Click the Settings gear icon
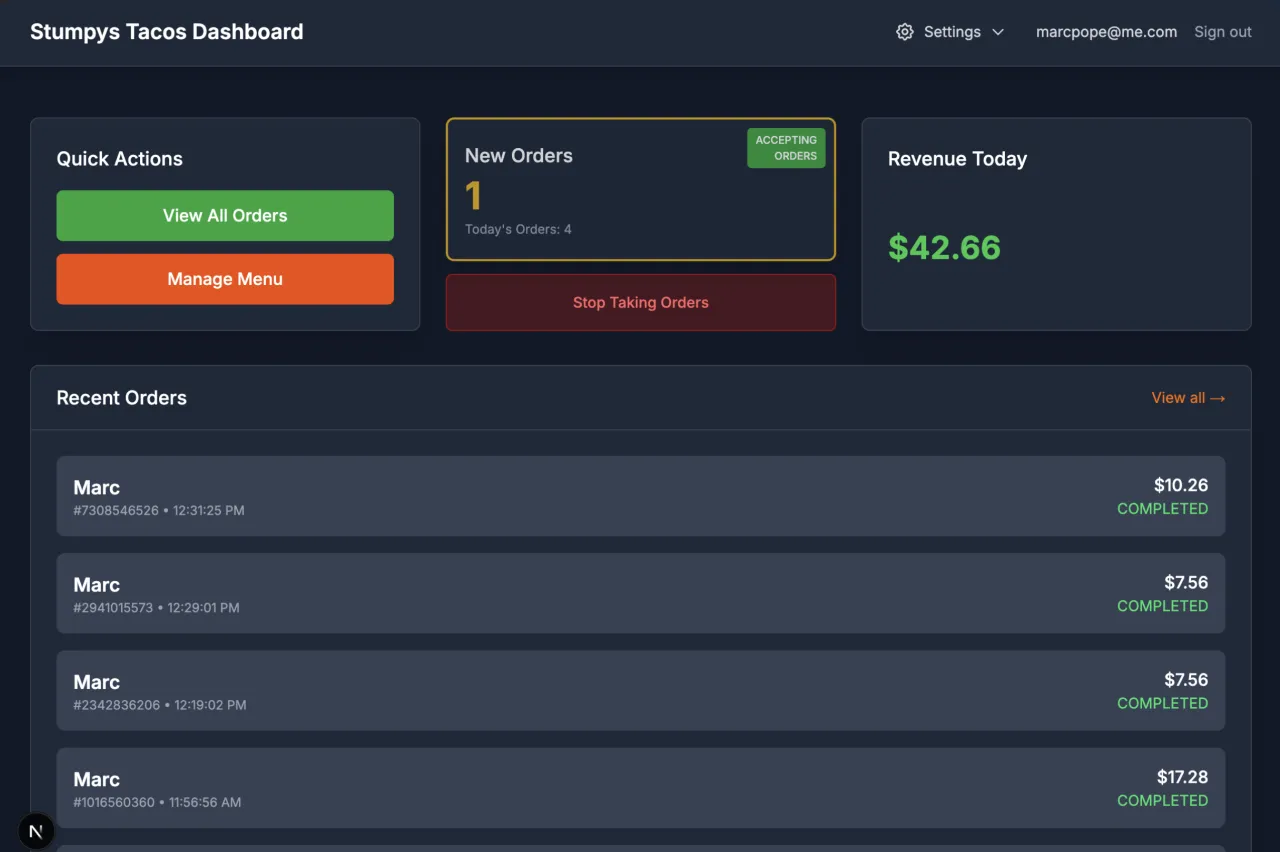Image resolution: width=1280 pixels, height=852 pixels. [905, 32]
